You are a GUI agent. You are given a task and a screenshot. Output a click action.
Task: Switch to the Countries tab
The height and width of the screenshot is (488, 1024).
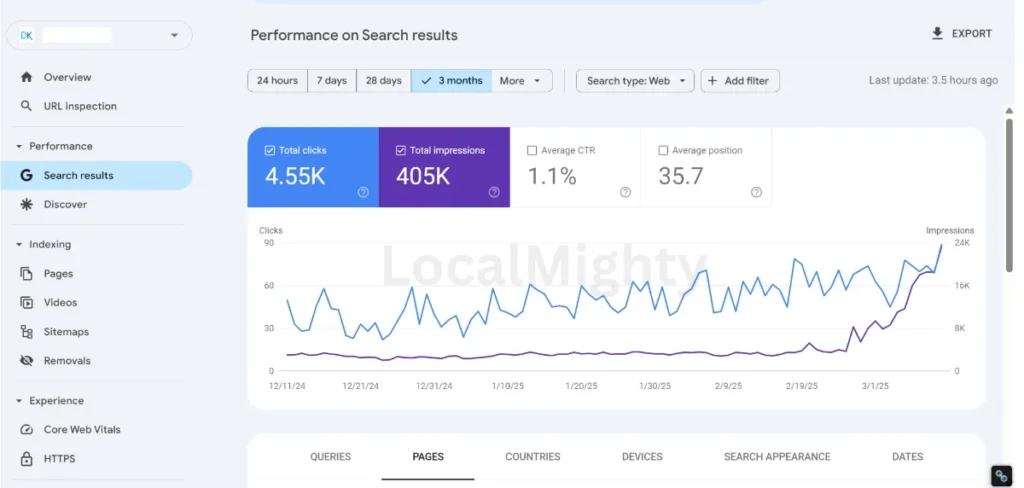pyautogui.click(x=532, y=457)
